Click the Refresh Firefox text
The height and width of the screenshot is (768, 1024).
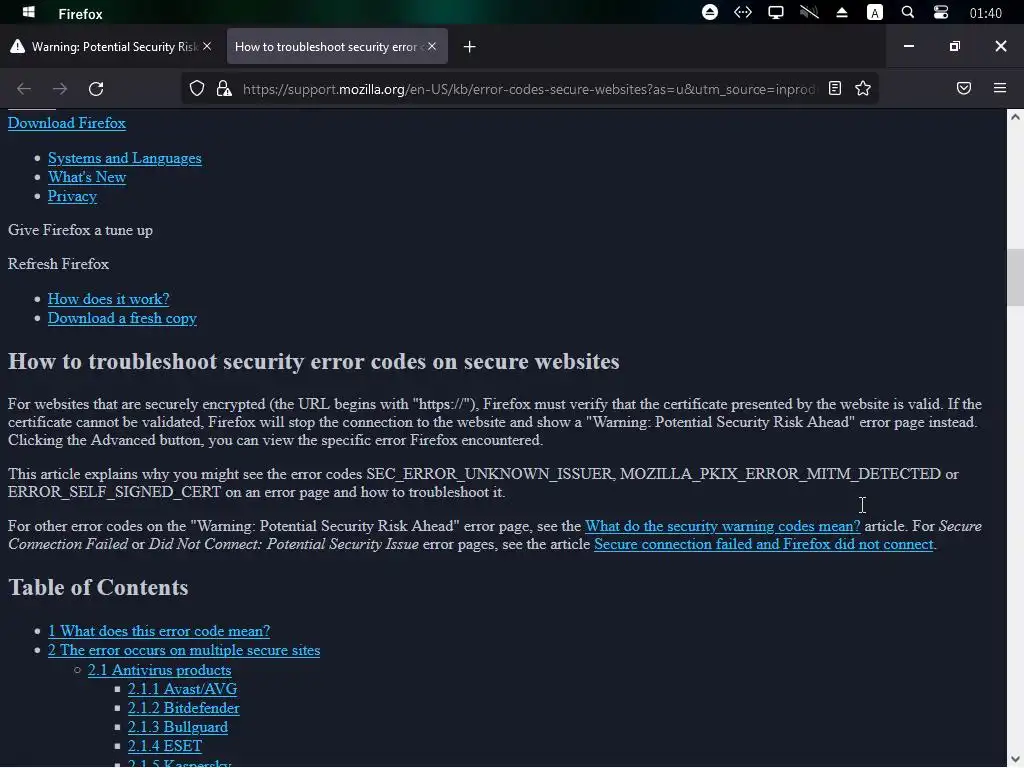coord(58,264)
